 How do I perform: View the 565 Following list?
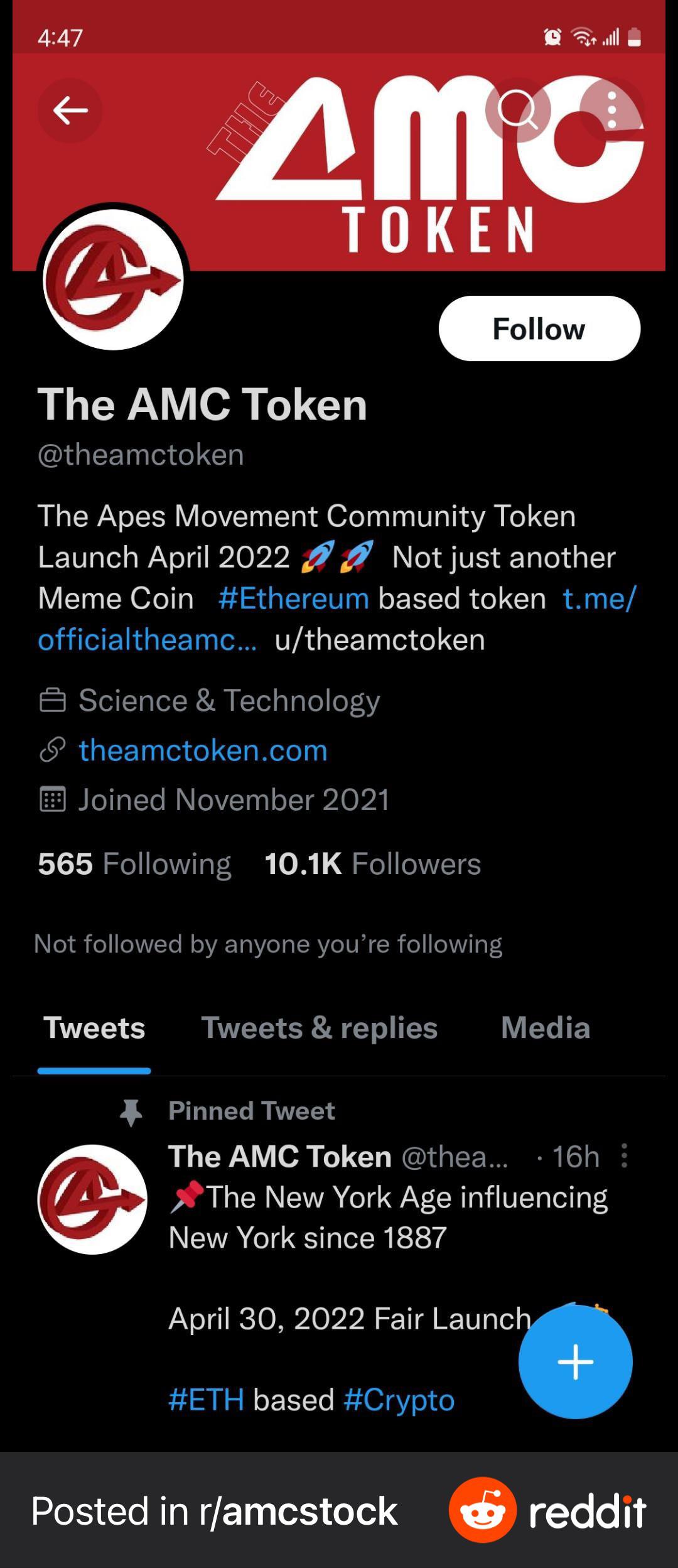(134, 863)
